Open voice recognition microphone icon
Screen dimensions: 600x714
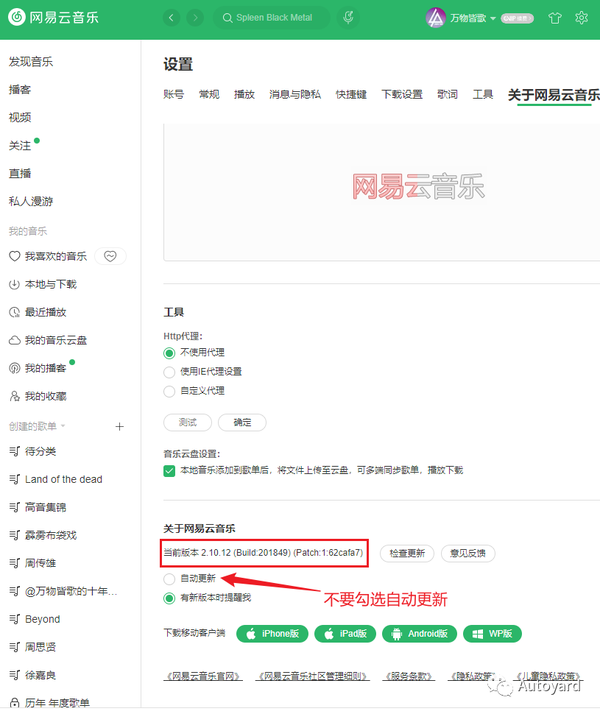click(348, 18)
